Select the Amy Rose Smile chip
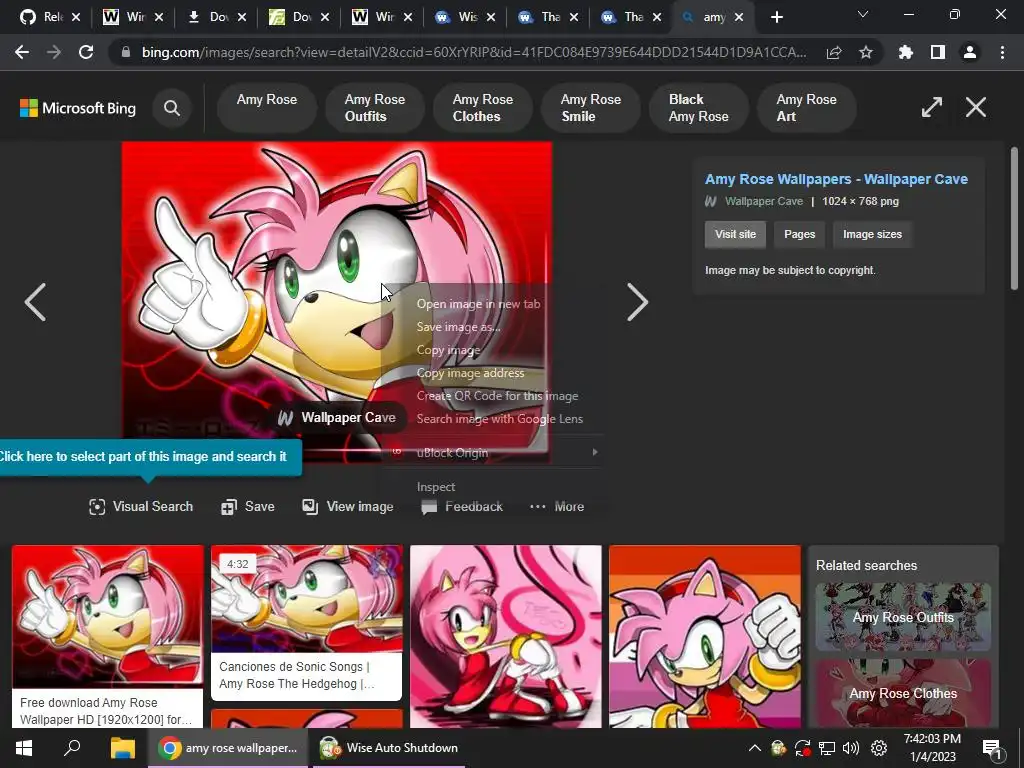 [590, 108]
